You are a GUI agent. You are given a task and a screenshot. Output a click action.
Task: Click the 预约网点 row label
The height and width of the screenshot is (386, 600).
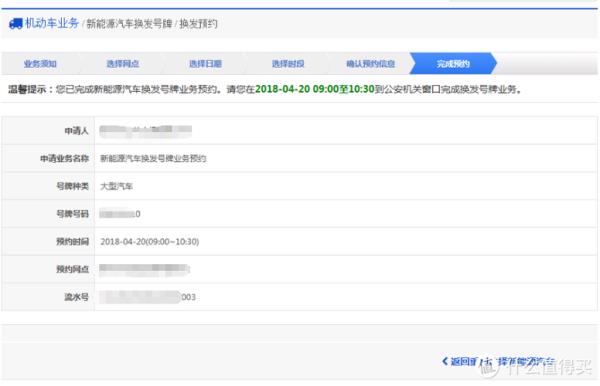coord(72,269)
